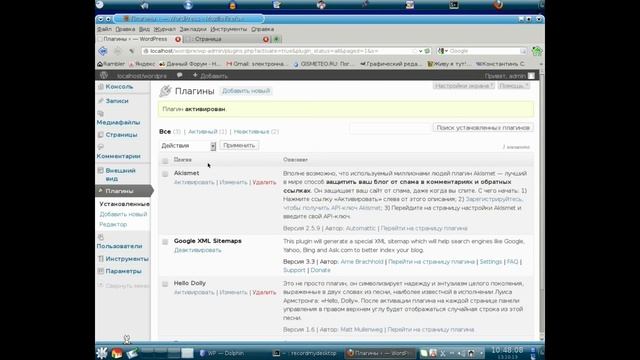Filter plugins by Неактивные (2)

(256, 132)
